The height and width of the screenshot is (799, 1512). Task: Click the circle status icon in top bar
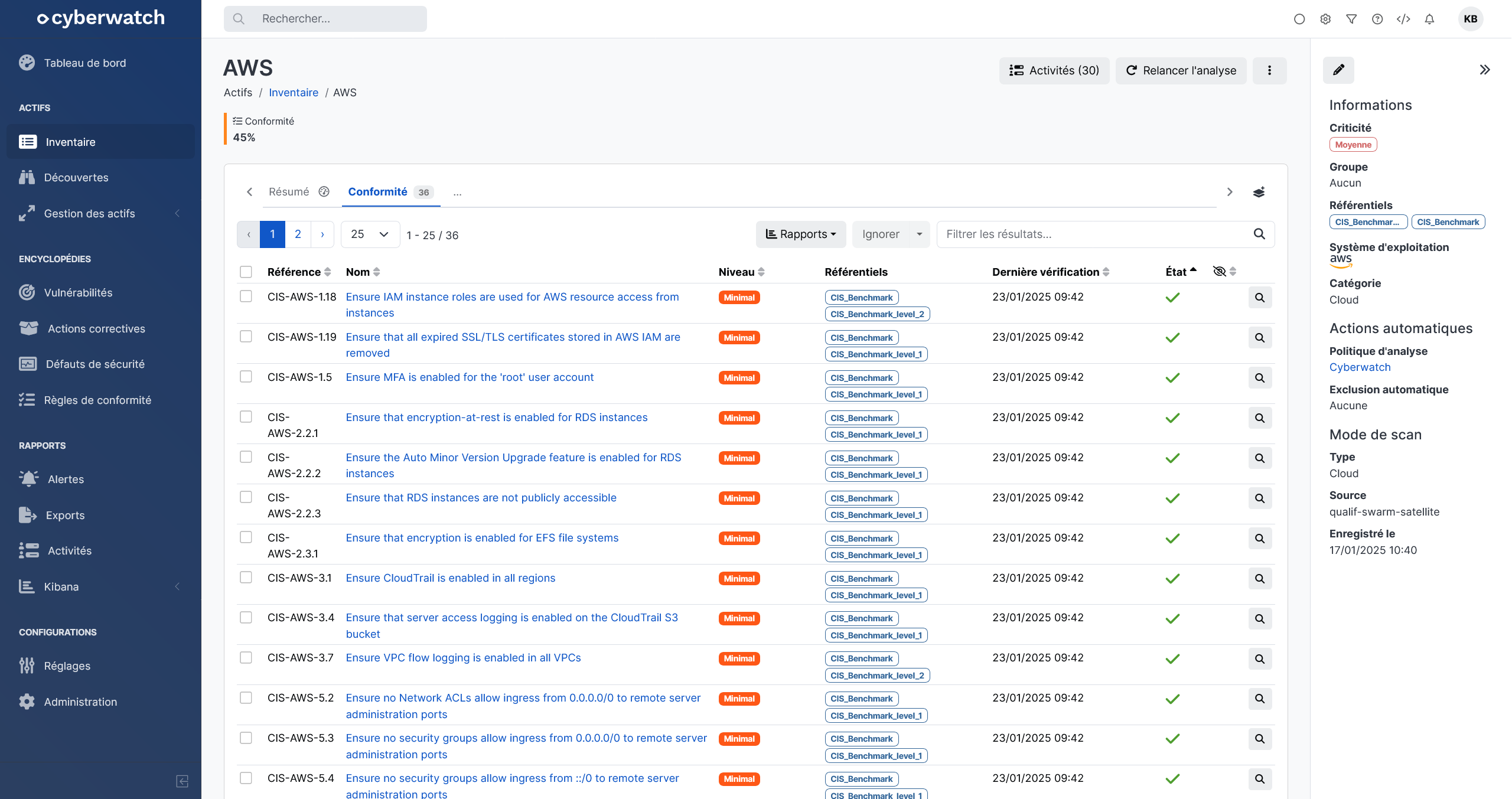coord(1299,19)
